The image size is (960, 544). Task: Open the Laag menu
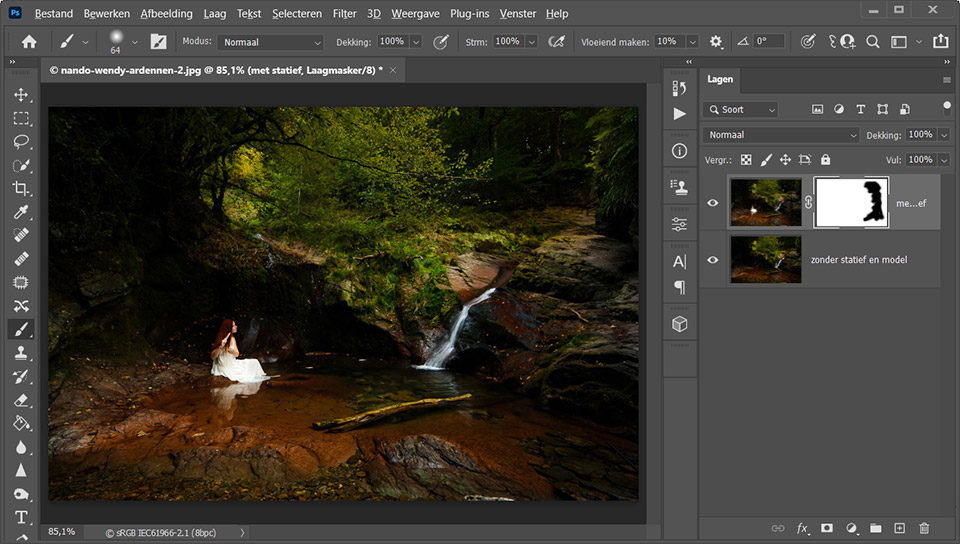pos(215,13)
